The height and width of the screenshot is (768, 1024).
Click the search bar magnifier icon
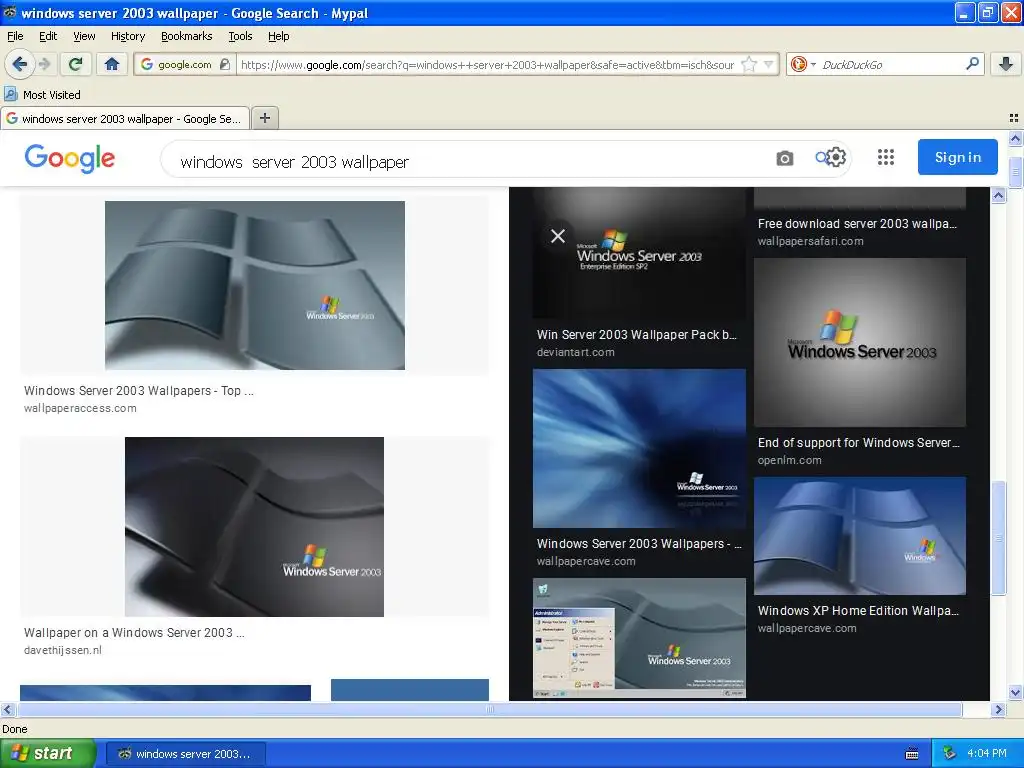pos(972,63)
